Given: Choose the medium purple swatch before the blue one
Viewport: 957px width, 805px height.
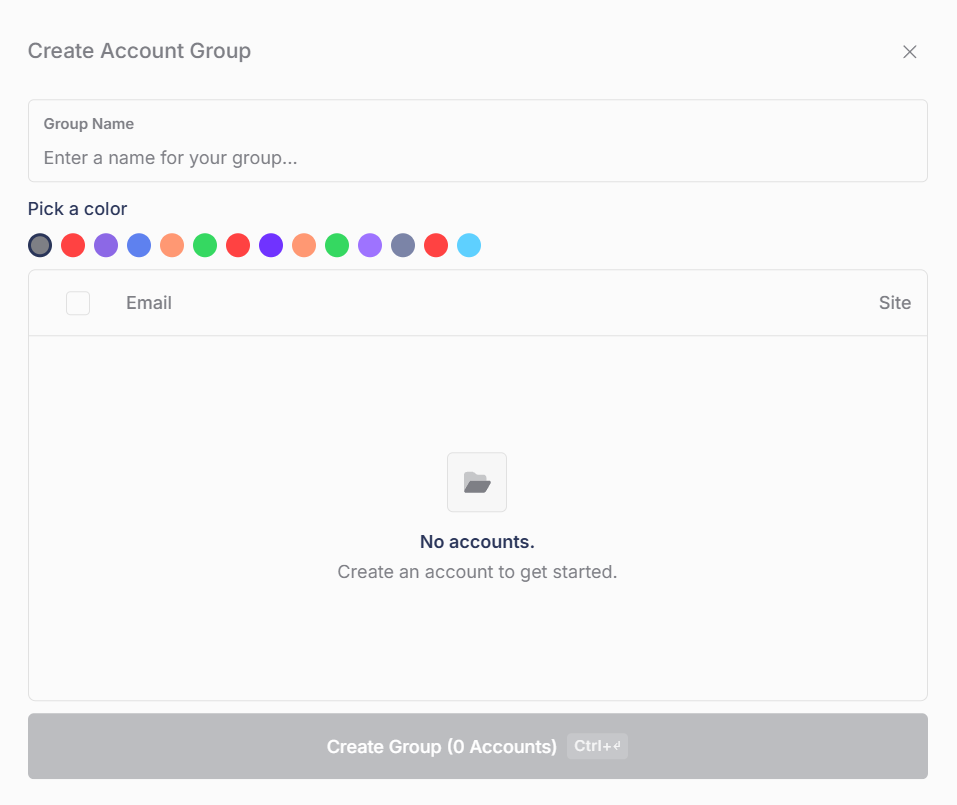Looking at the screenshot, I should click(x=106, y=245).
